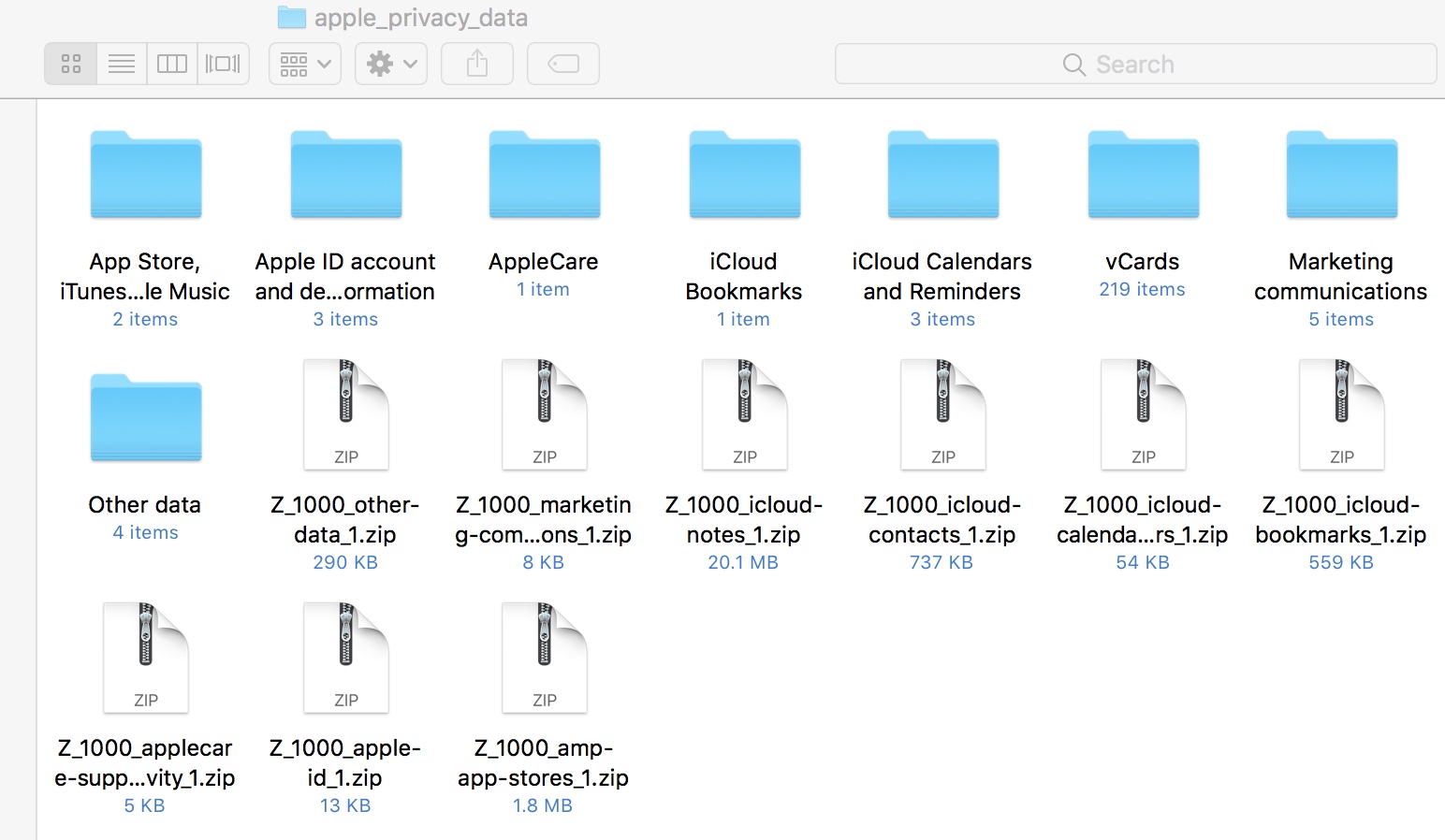Open the Action gear menu

[391, 64]
